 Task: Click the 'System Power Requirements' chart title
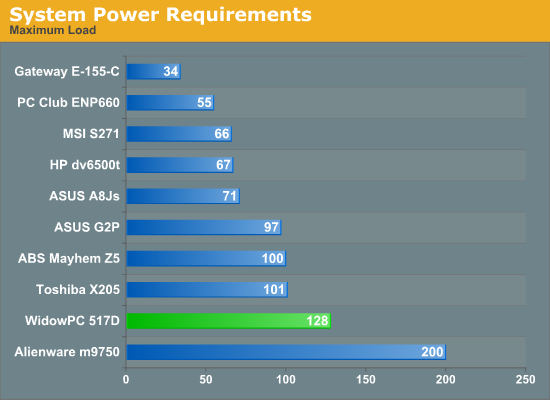(x=160, y=15)
